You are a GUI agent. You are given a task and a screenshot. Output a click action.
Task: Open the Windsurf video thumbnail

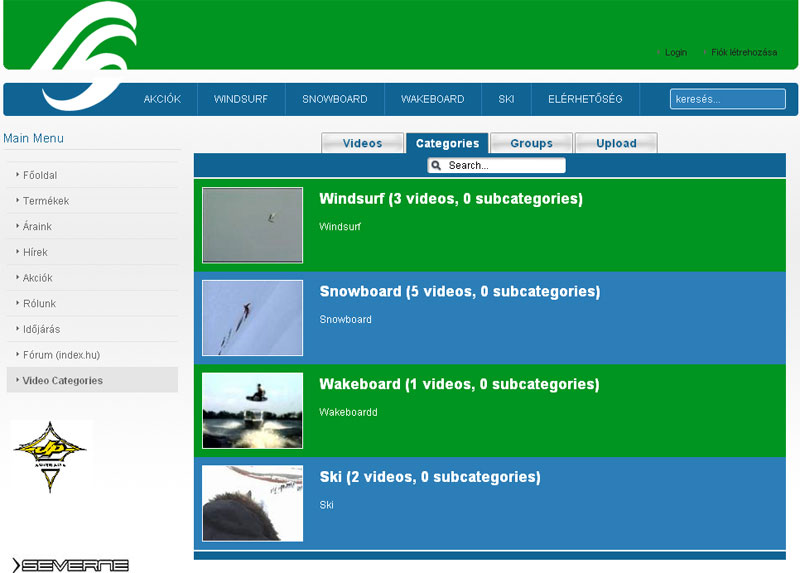(x=252, y=225)
